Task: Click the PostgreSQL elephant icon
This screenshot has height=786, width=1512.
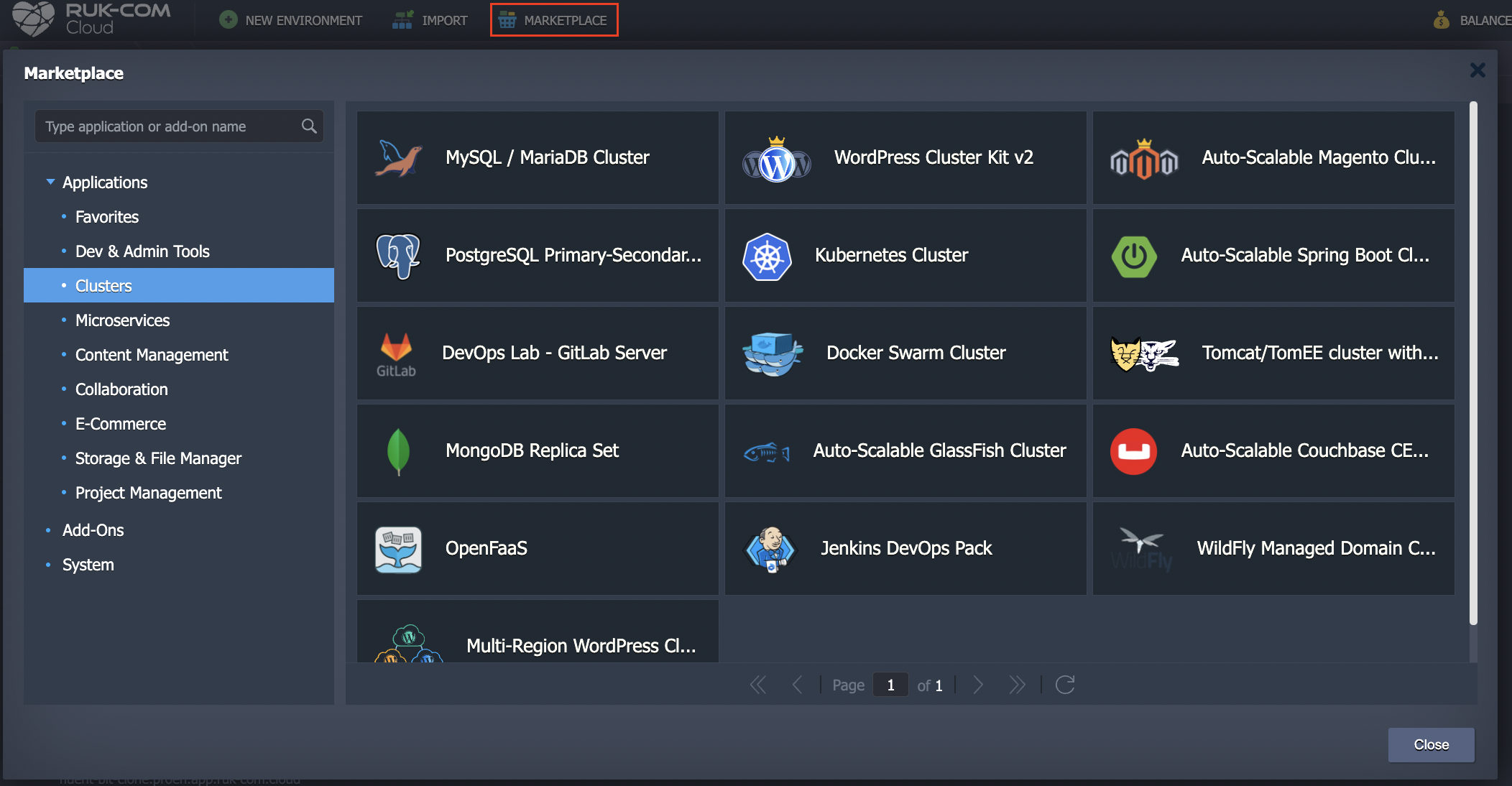Action: [x=398, y=256]
